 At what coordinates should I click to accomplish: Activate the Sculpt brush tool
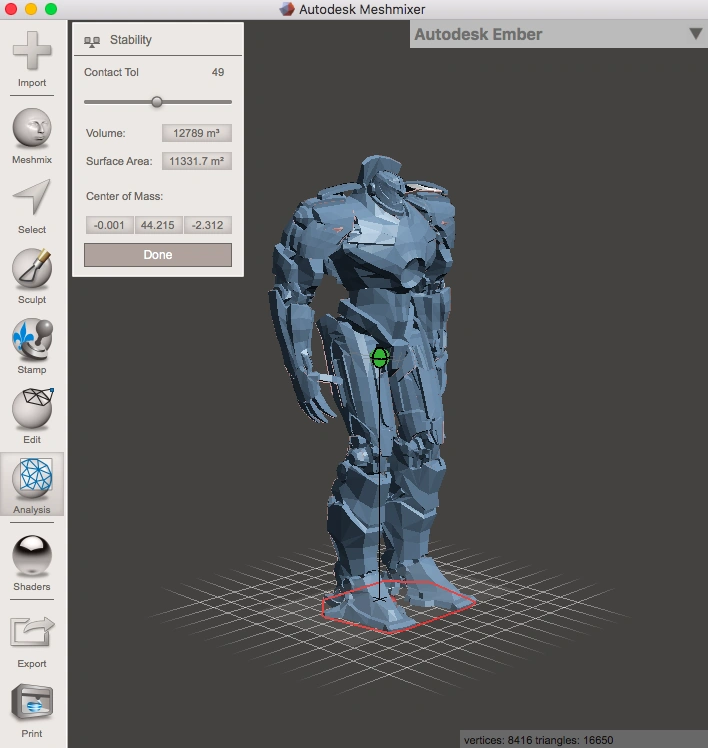coord(32,269)
